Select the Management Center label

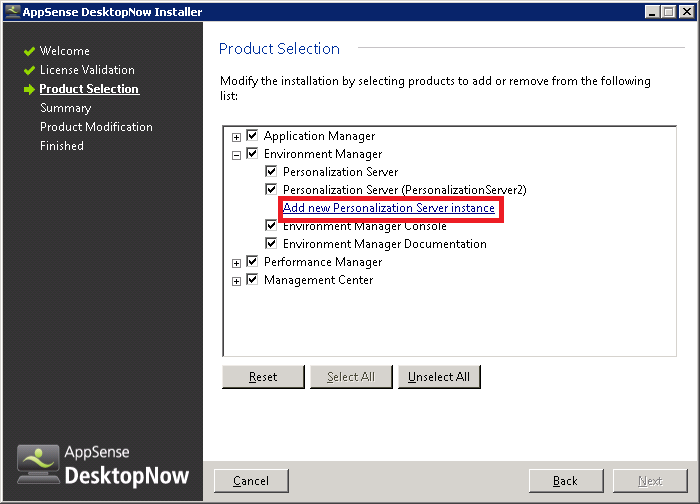[318, 280]
